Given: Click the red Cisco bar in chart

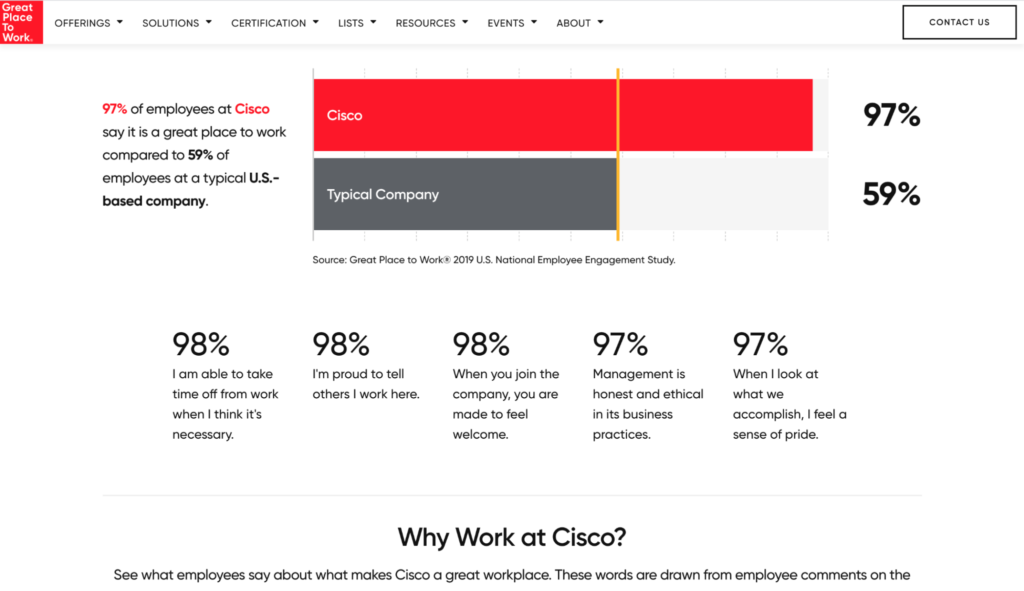Looking at the screenshot, I should click(x=563, y=115).
